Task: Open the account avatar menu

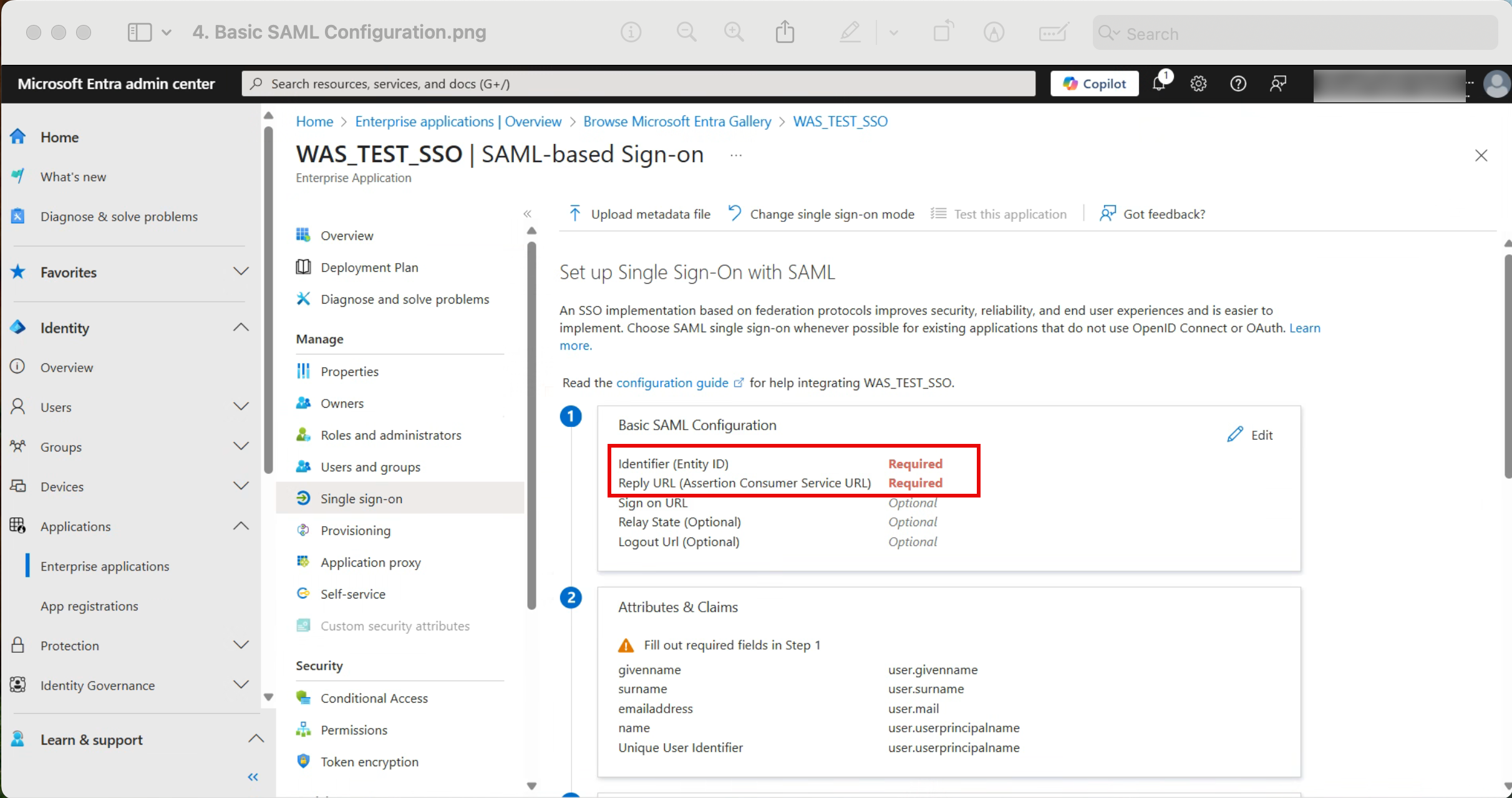Action: point(1496,84)
